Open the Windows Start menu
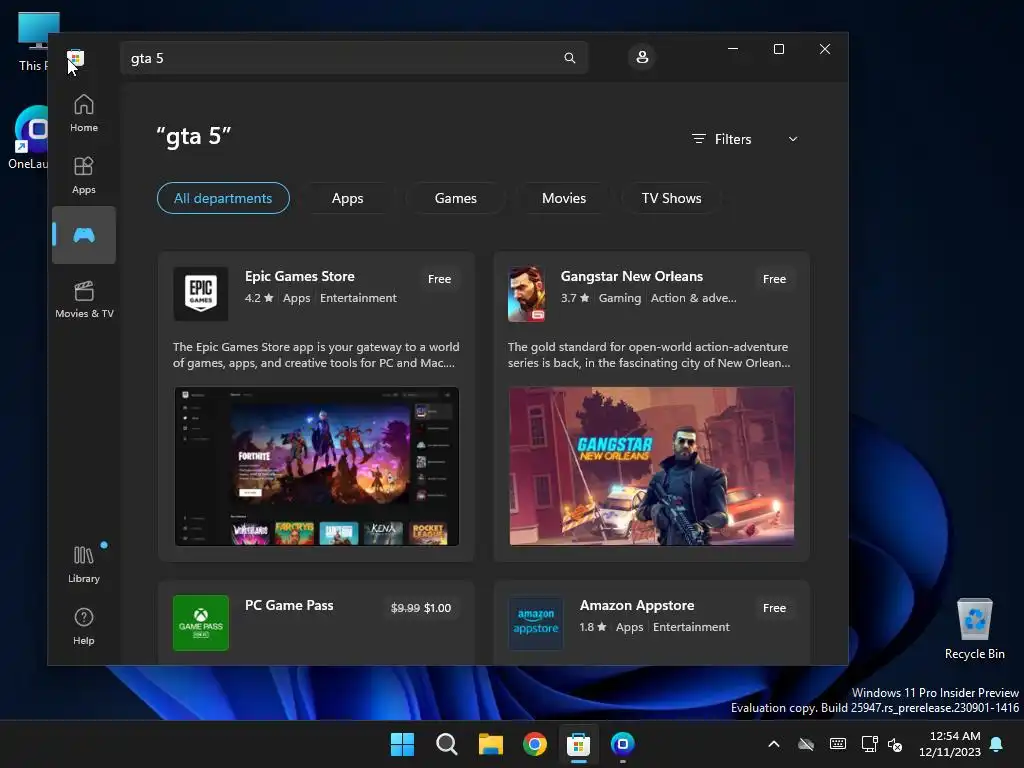 [402, 744]
